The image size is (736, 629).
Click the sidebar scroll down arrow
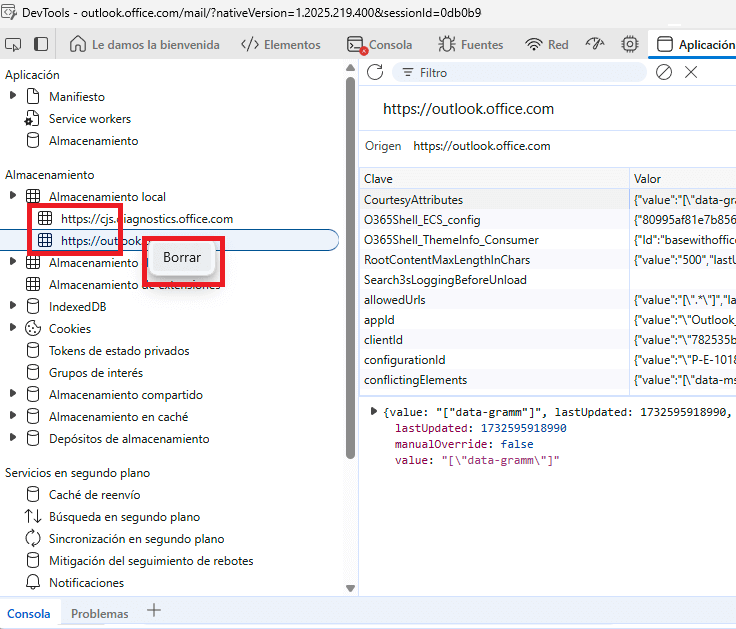click(350, 588)
